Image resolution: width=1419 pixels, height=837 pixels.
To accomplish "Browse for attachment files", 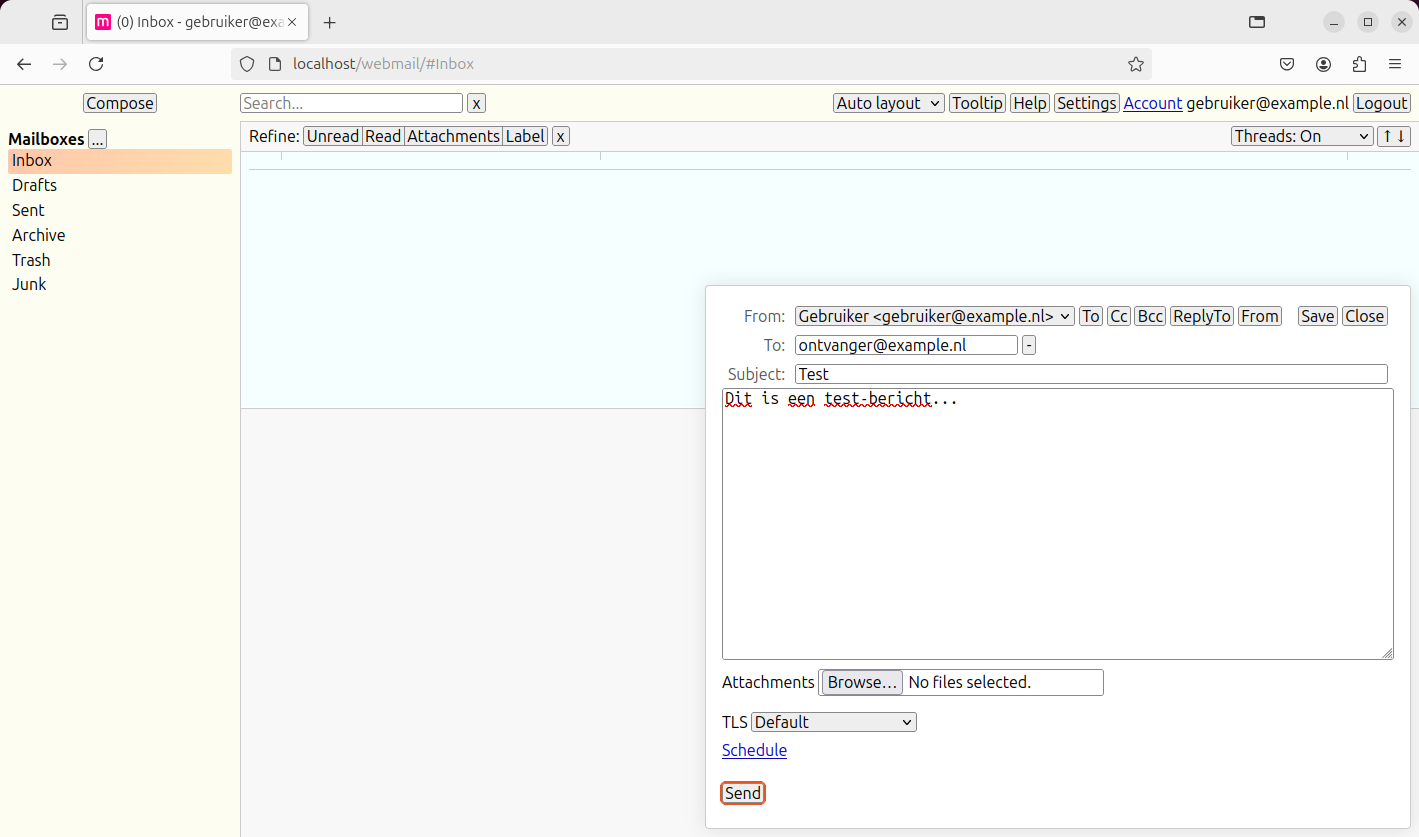I will [x=862, y=682].
